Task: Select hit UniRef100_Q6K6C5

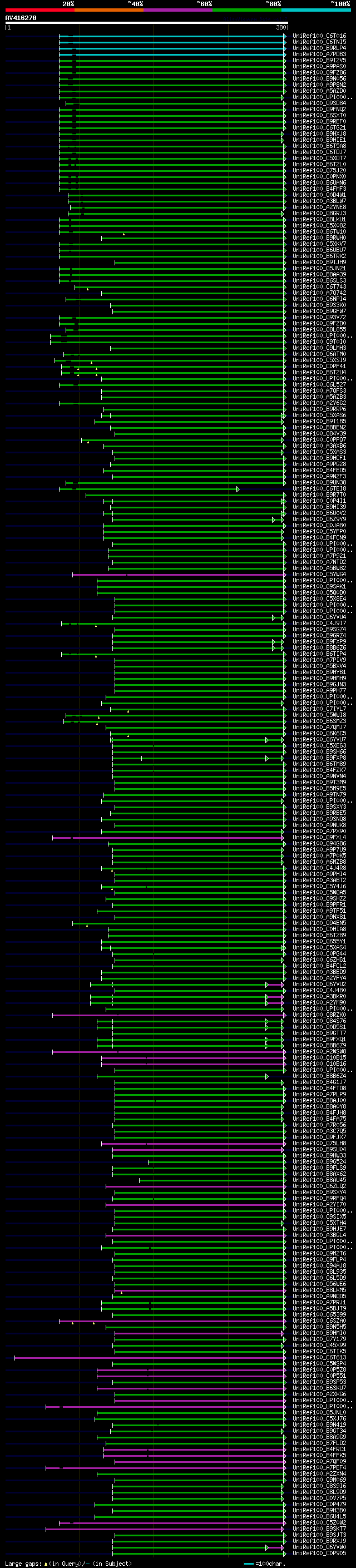Action: pyautogui.click(x=319, y=734)
